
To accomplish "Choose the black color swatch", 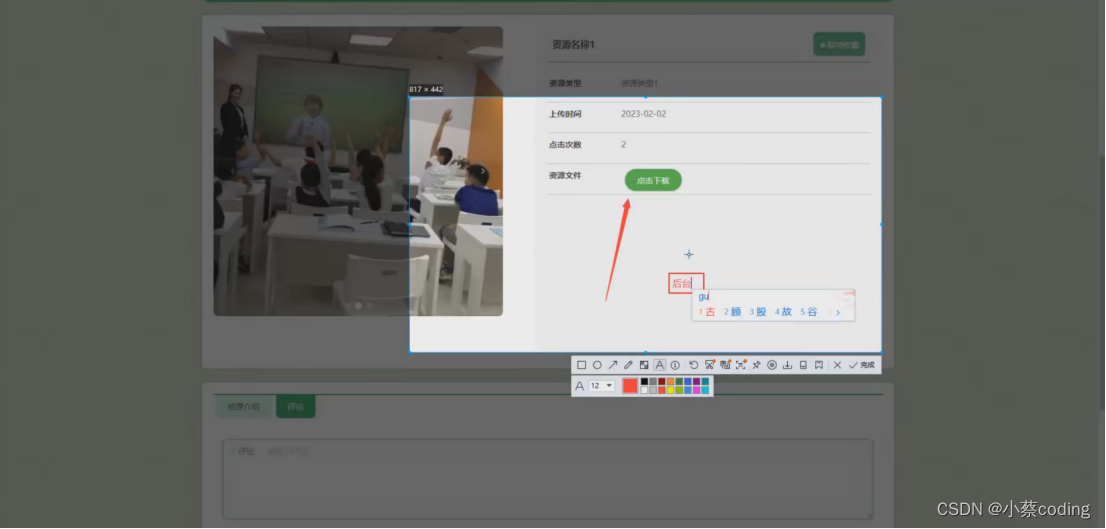I will coord(644,381).
